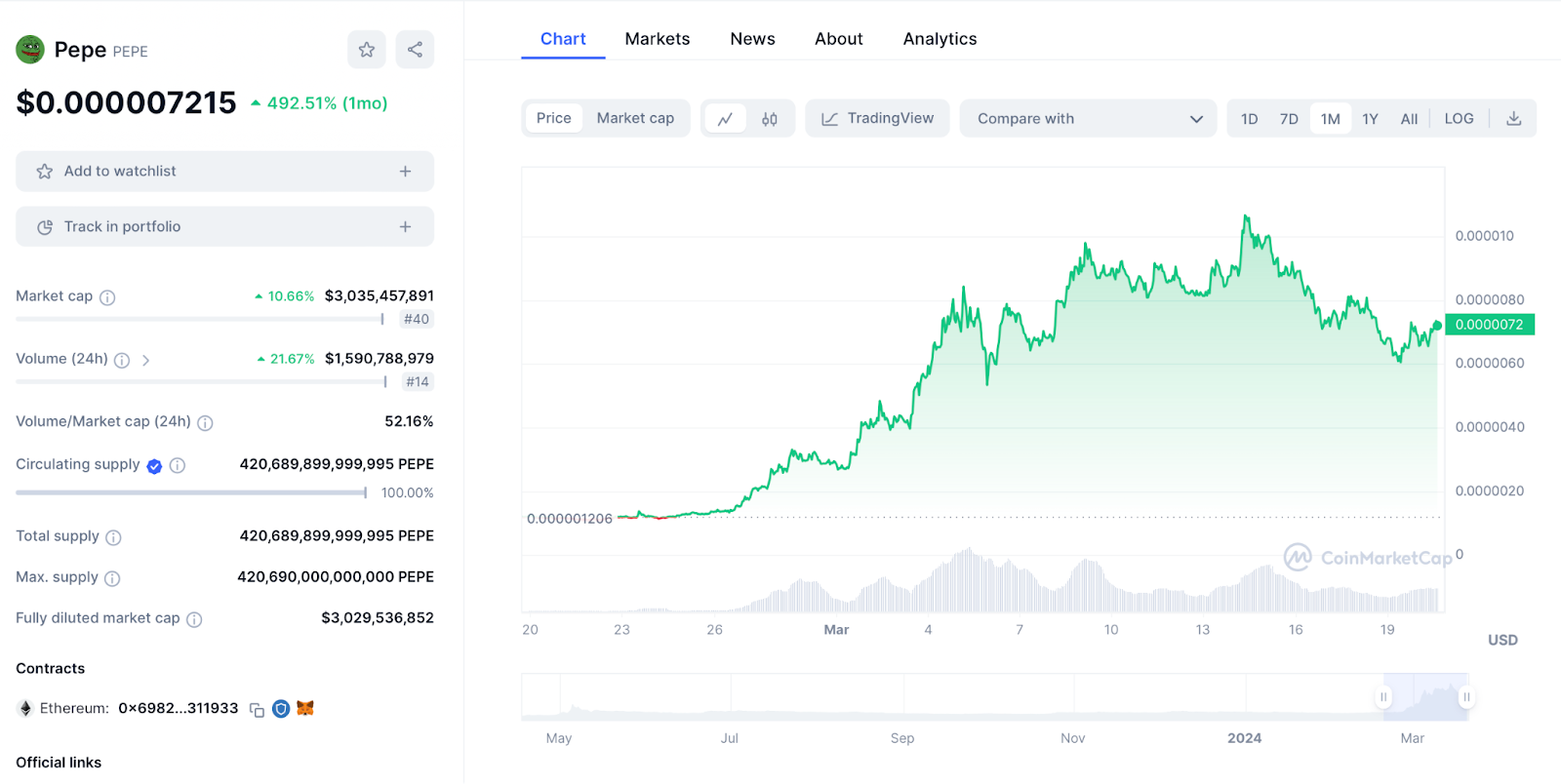The image size is (1561, 784).
Task: Click the #40 market cap rank badge
Action: click(x=417, y=319)
